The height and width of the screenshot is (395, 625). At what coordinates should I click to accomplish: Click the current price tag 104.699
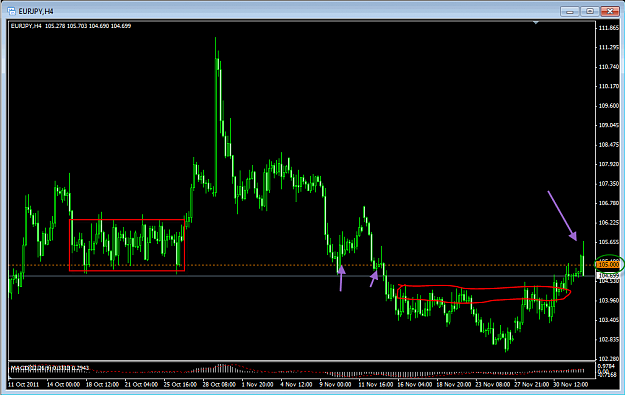coord(608,276)
